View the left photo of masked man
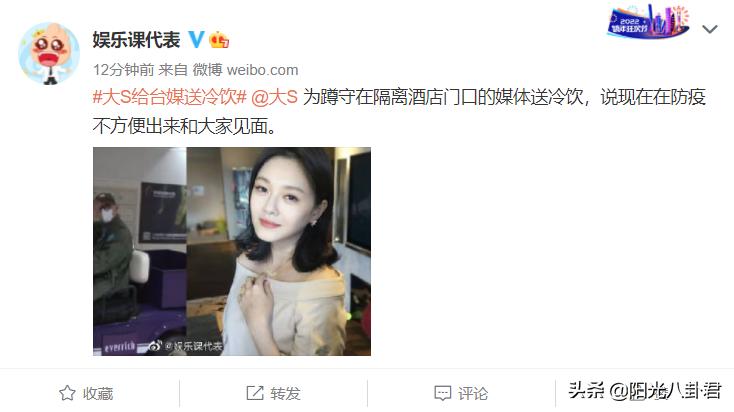 click(139, 251)
